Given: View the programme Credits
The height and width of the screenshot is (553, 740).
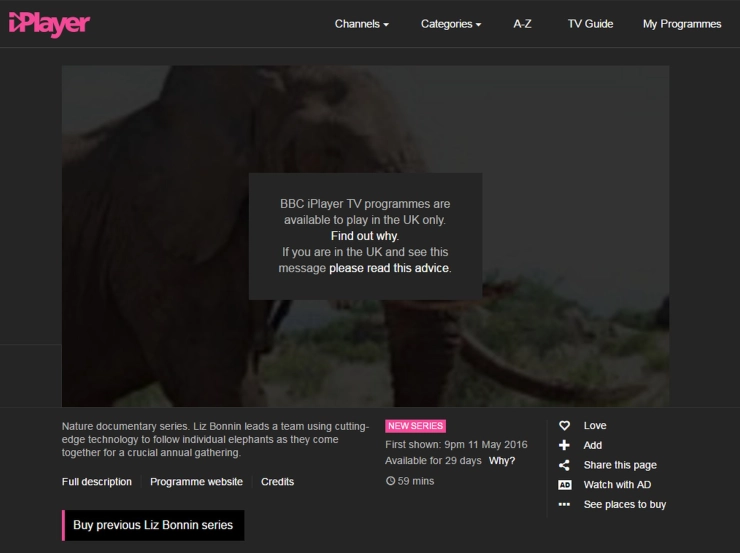Looking at the screenshot, I should click(277, 482).
